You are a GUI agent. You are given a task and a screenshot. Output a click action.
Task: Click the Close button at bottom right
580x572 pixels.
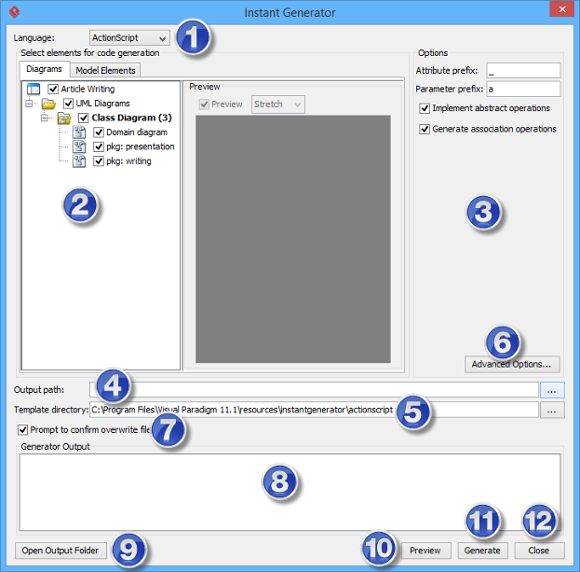(x=539, y=551)
